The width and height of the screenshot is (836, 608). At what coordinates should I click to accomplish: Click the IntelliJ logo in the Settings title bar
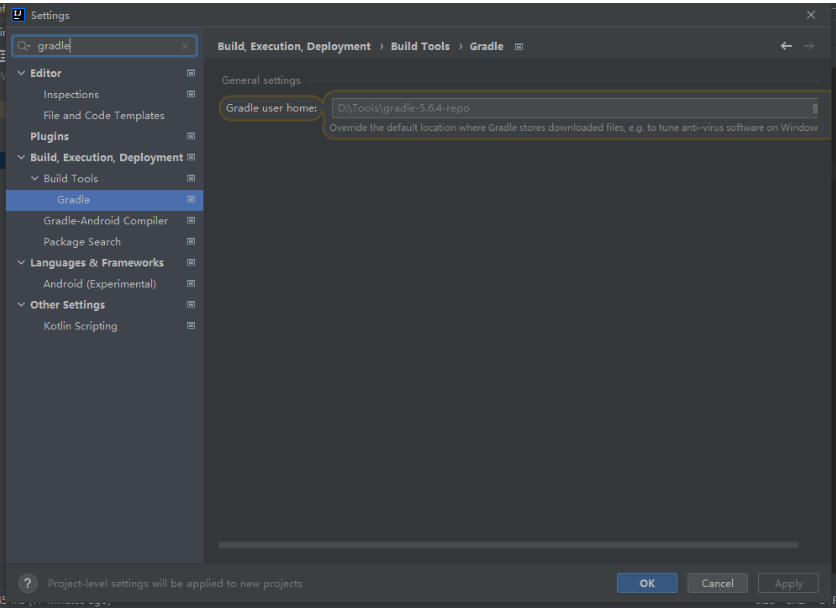18,15
